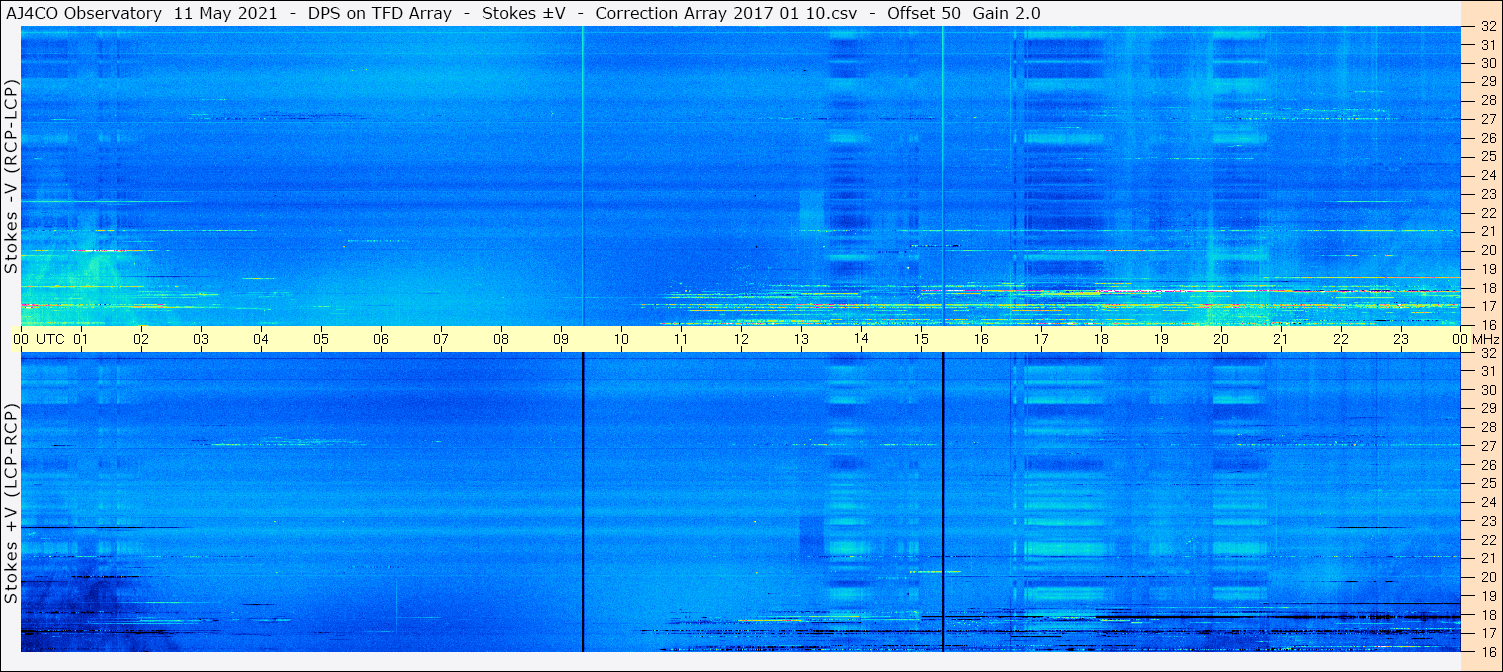Select the 21 hour tick on the time axis

point(1281,339)
